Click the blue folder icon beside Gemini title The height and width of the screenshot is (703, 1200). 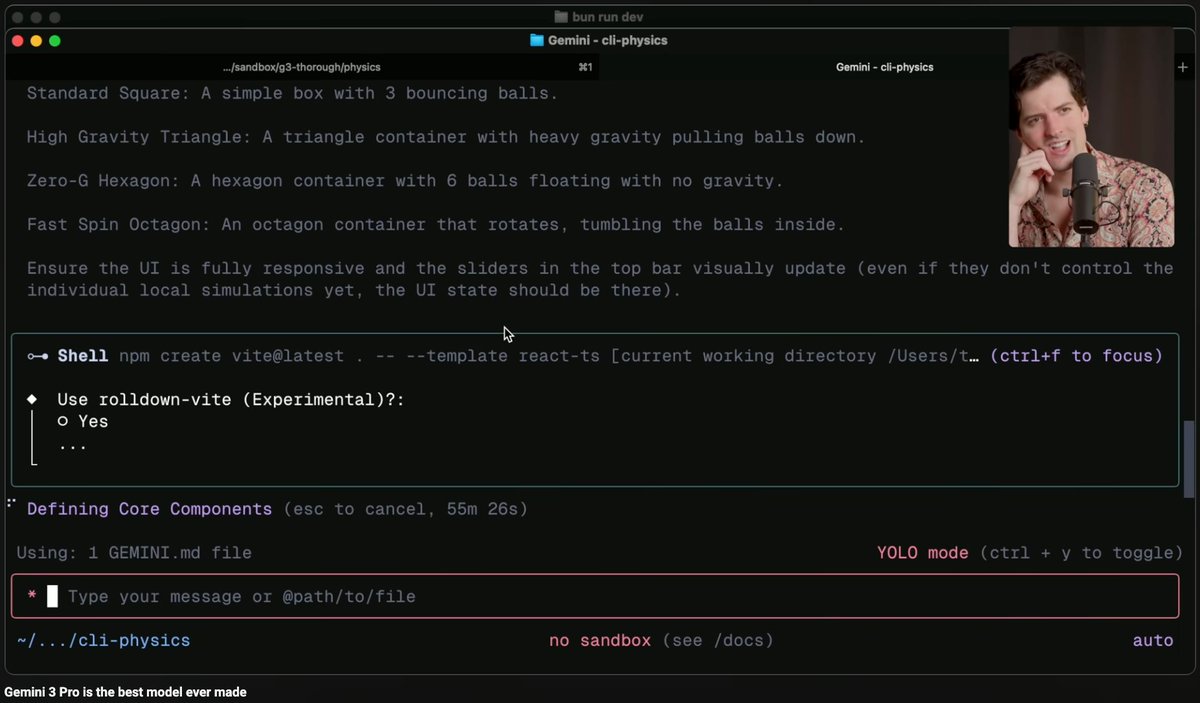coord(535,41)
